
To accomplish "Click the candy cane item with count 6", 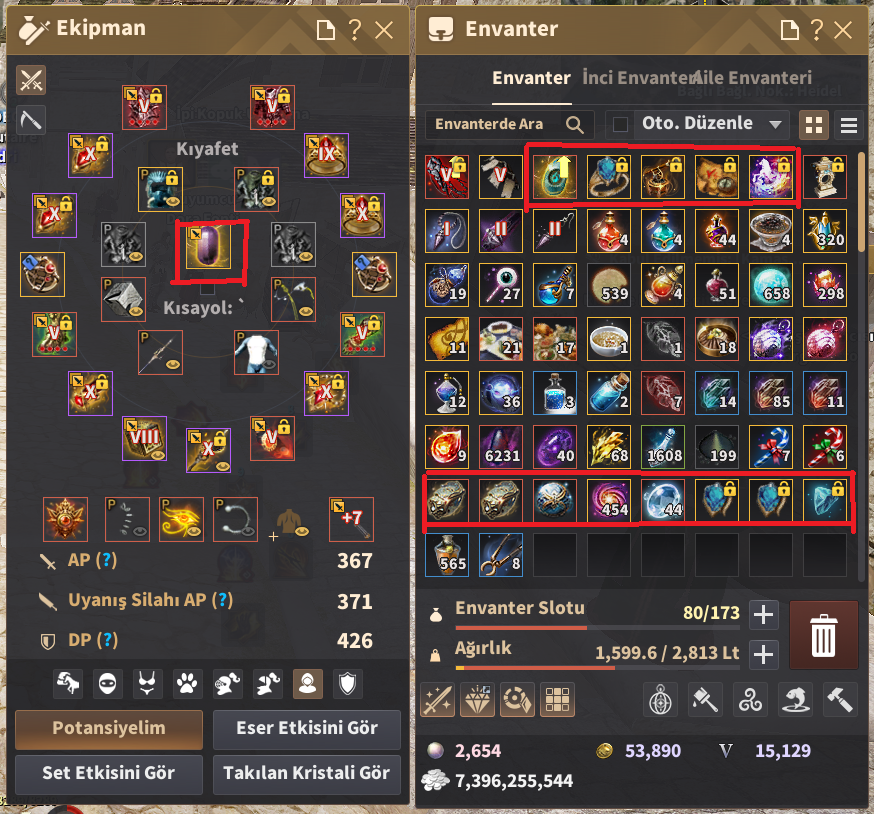I will tap(825, 446).
